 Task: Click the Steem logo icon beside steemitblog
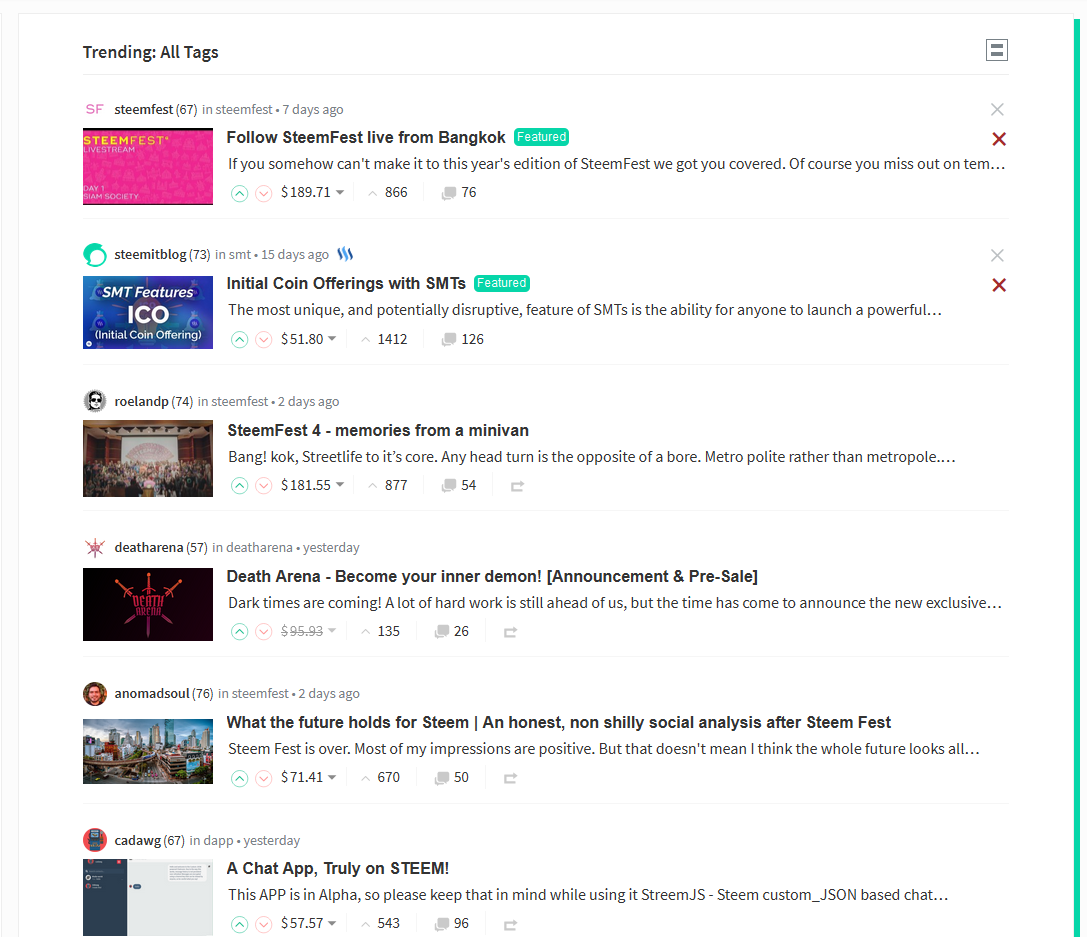pos(345,254)
